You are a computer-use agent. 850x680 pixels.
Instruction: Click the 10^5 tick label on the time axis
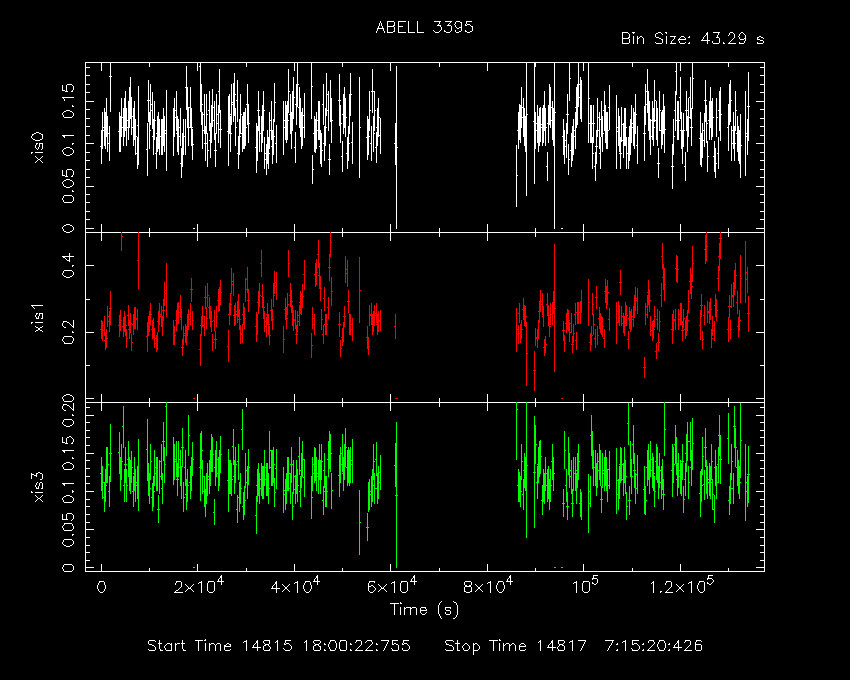pyautogui.click(x=585, y=586)
